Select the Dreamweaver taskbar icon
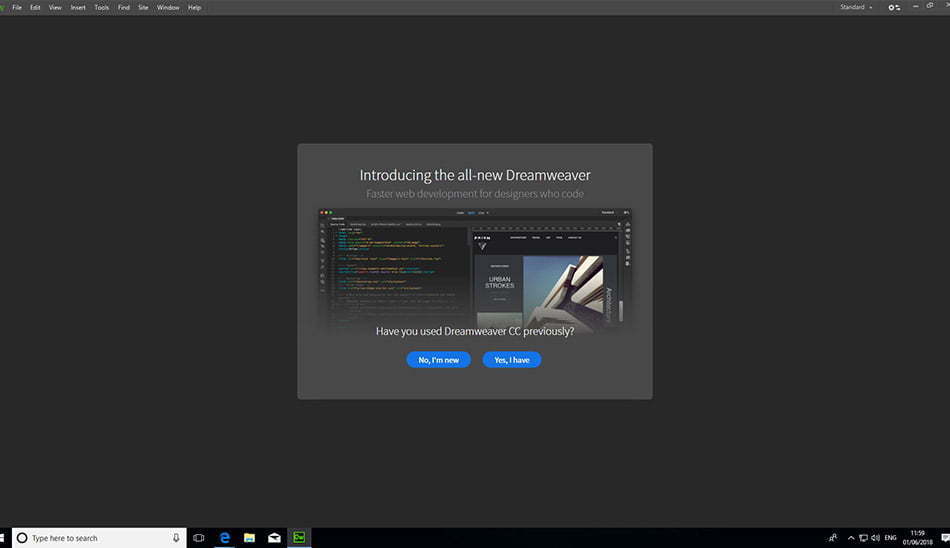The height and width of the screenshot is (548, 950). [x=299, y=538]
